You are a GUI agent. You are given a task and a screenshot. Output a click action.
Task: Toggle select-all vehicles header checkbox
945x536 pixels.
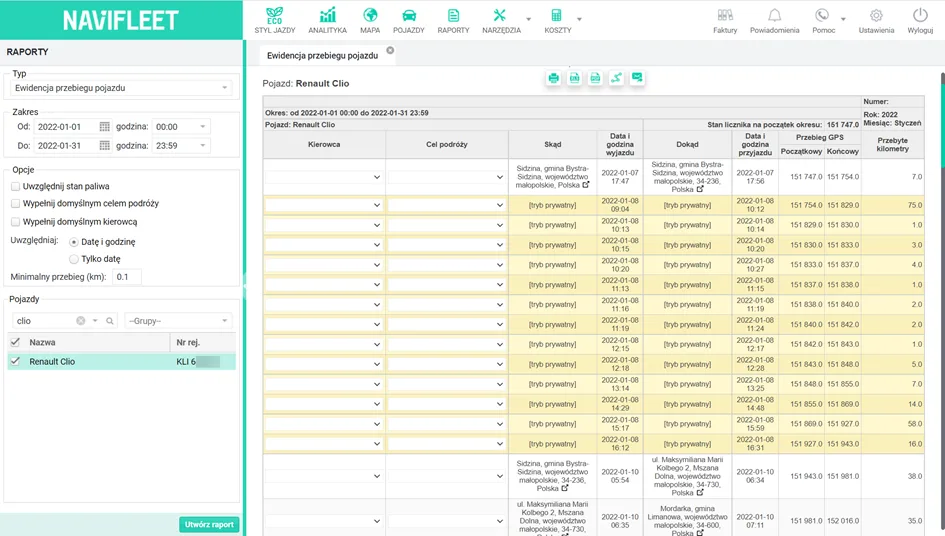[15, 342]
